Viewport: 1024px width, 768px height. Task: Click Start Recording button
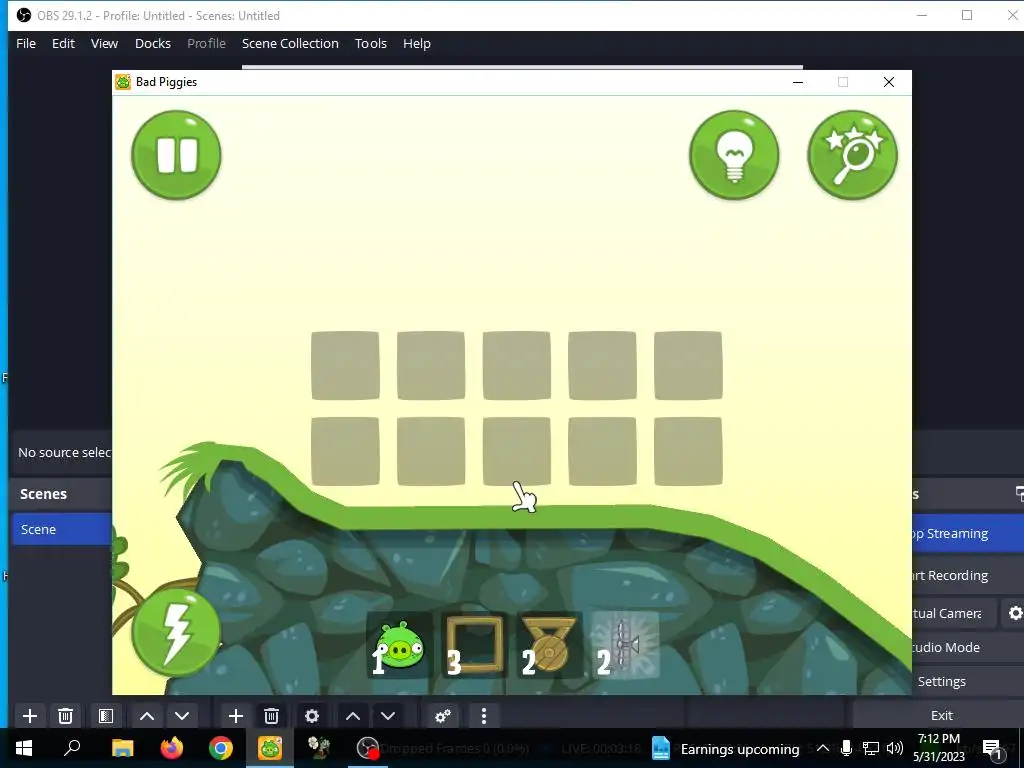coord(968,575)
